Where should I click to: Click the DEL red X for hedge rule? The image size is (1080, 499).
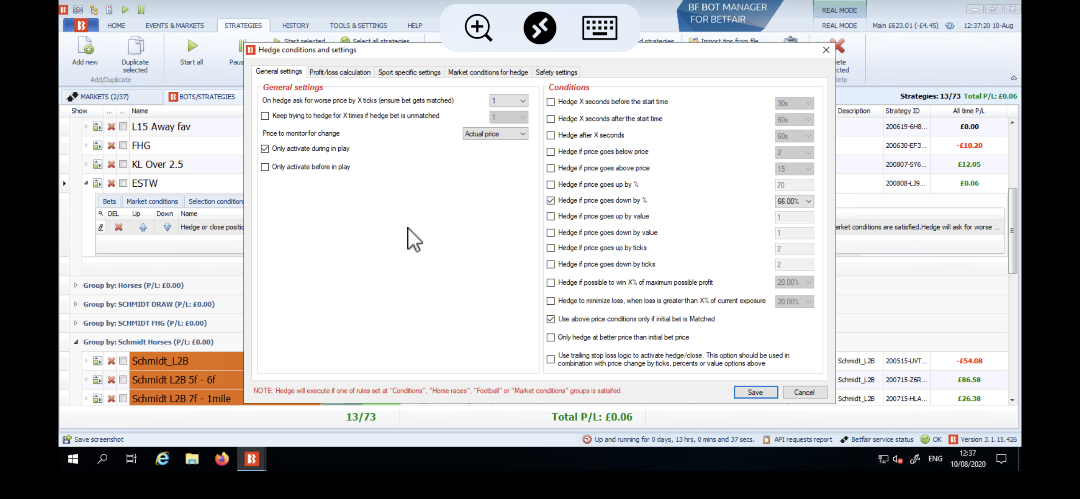pyautogui.click(x=118, y=227)
